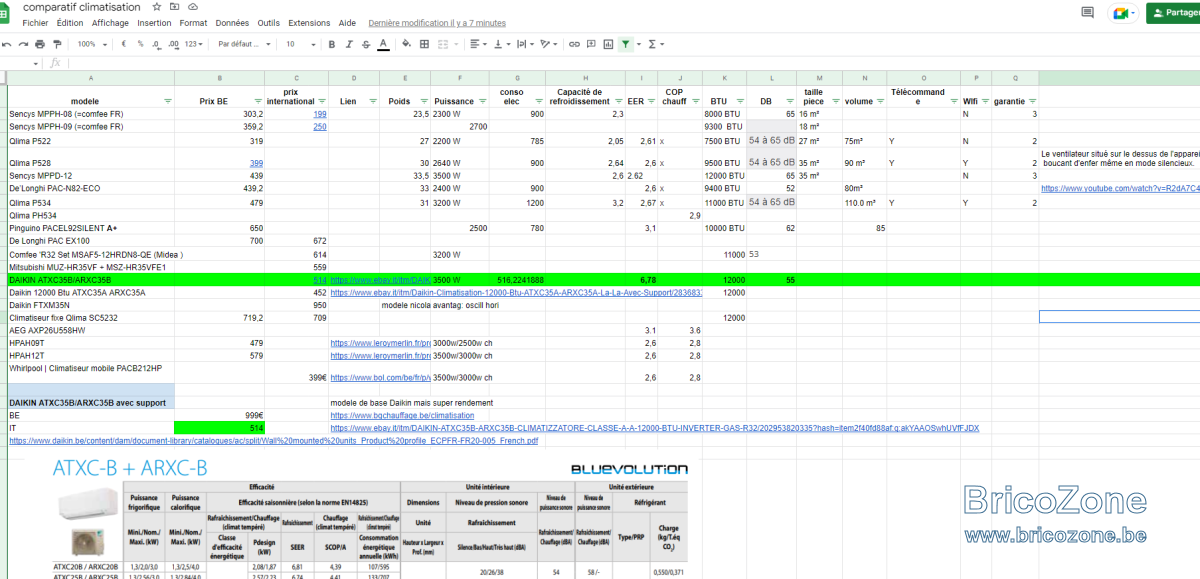Open filter for modele column
Viewport: 1200px width, 579px height.
point(168,101)
